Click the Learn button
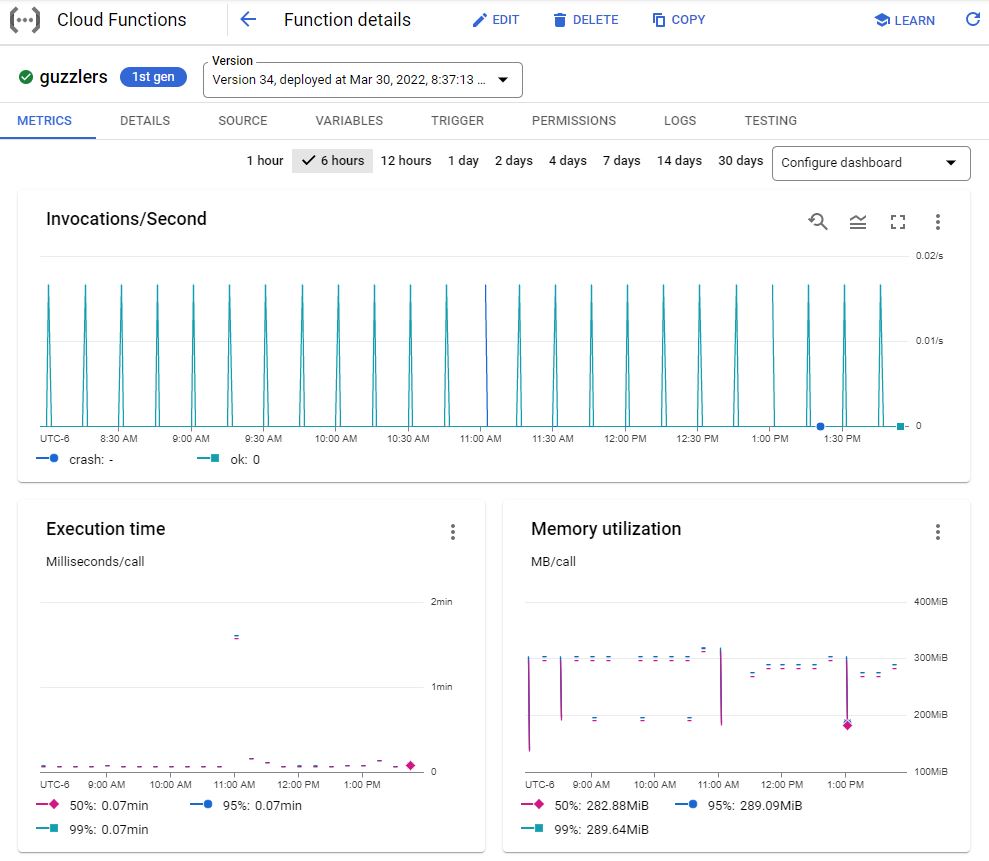989x861 pixels. point(905,20)
